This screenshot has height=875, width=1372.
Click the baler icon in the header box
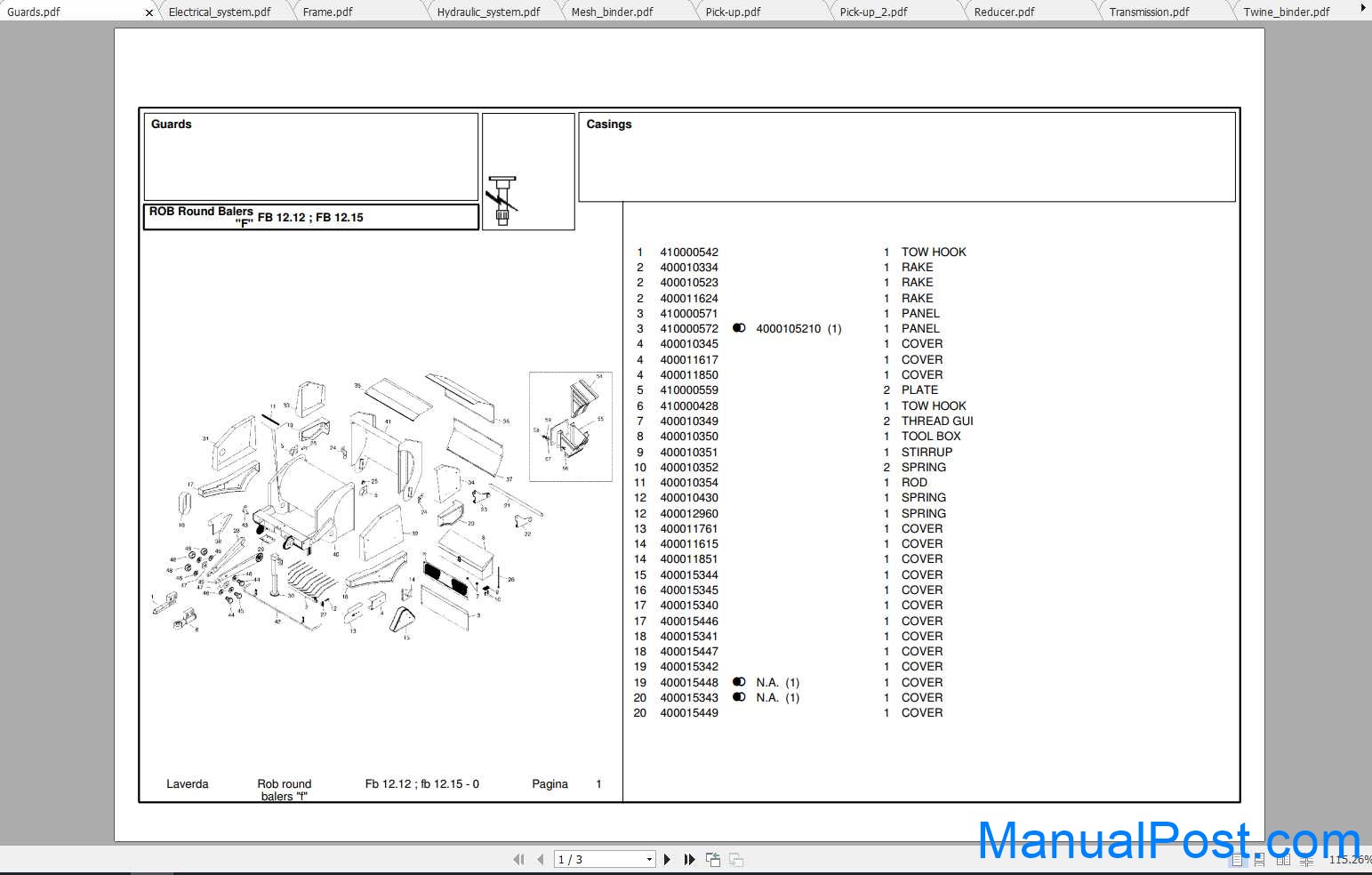pyautogui.click(x=502, y=201)
